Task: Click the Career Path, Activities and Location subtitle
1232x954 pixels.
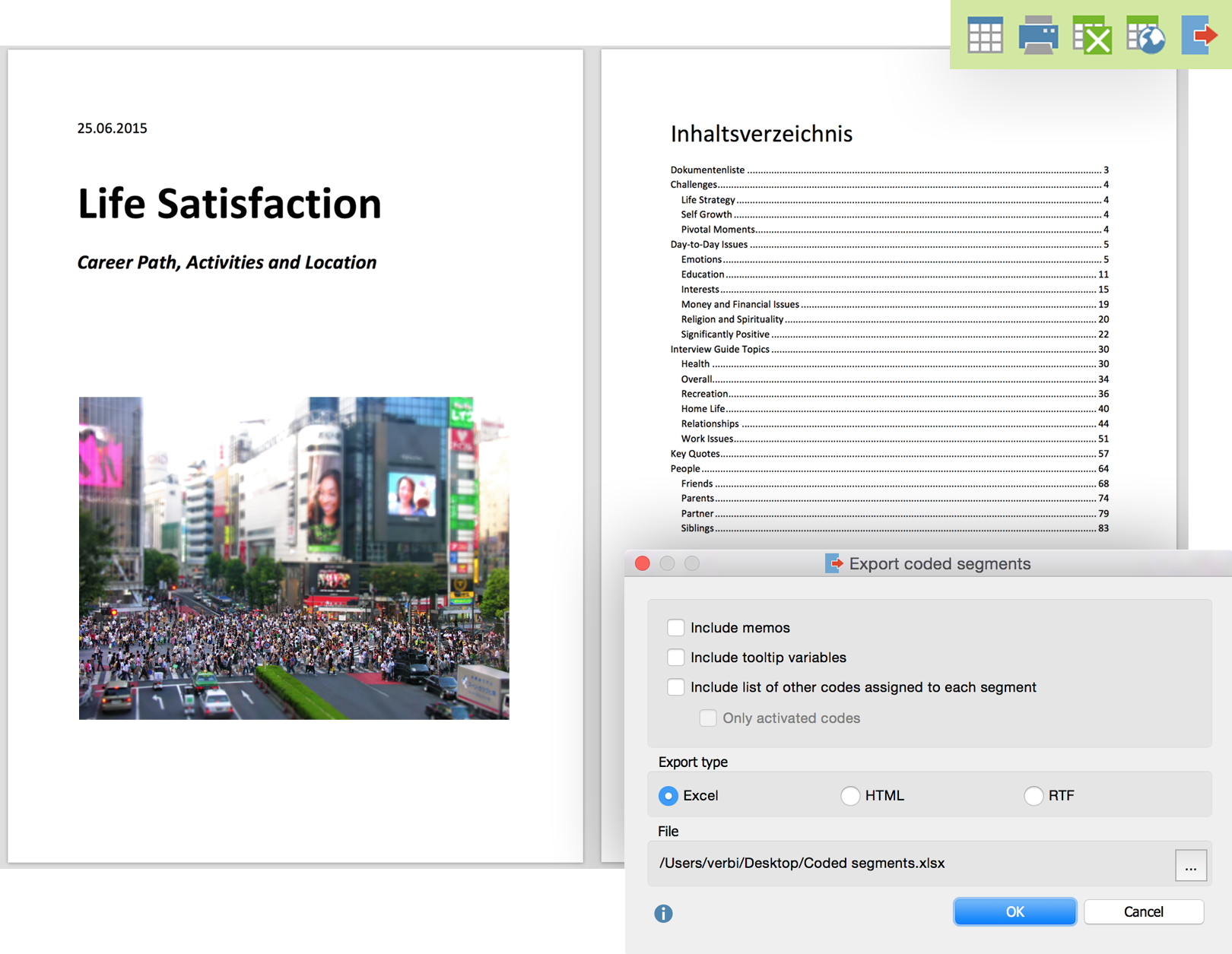Action: tap(227, 262)
